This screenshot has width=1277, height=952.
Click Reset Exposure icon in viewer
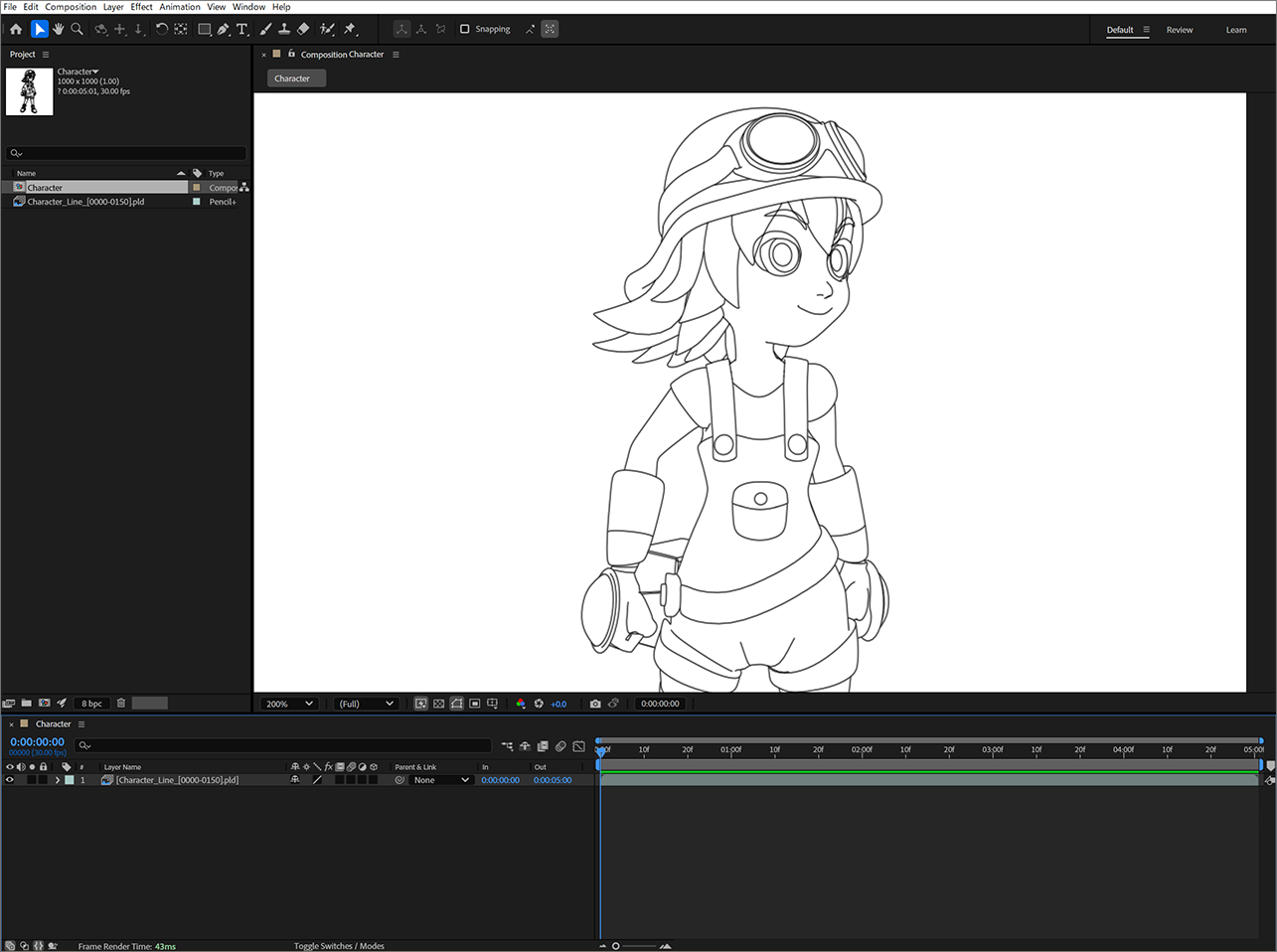(x=539, y=704)
